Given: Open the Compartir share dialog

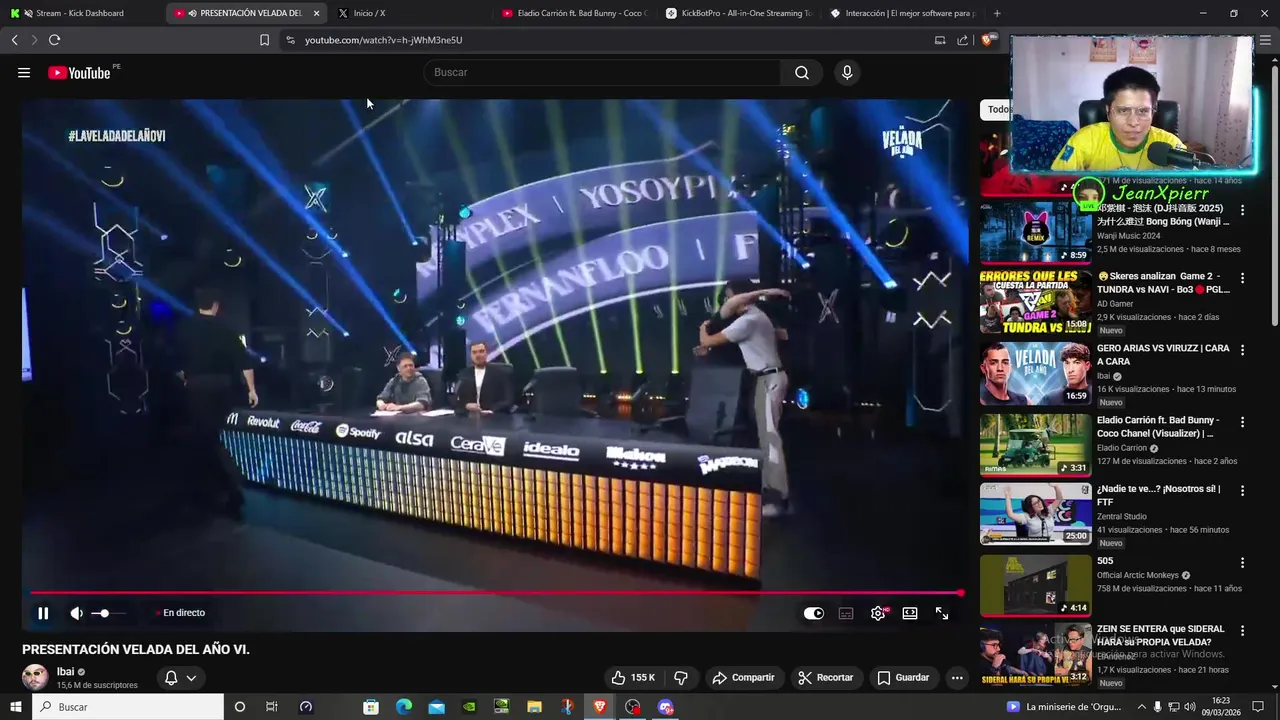Looking at the screenshot, I should (x=743, y=678).
